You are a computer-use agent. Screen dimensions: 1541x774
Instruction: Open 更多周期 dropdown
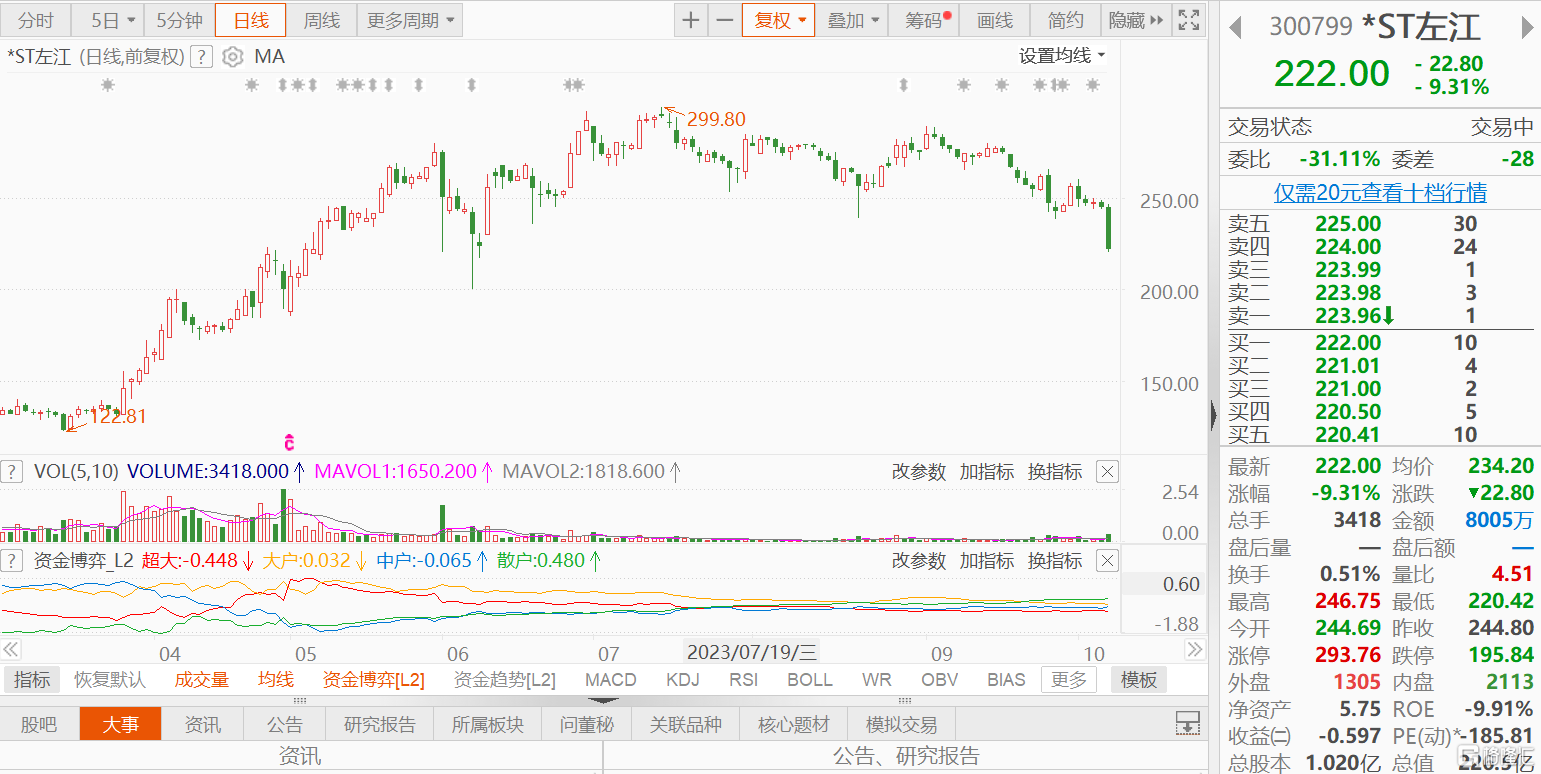point(409,20)
